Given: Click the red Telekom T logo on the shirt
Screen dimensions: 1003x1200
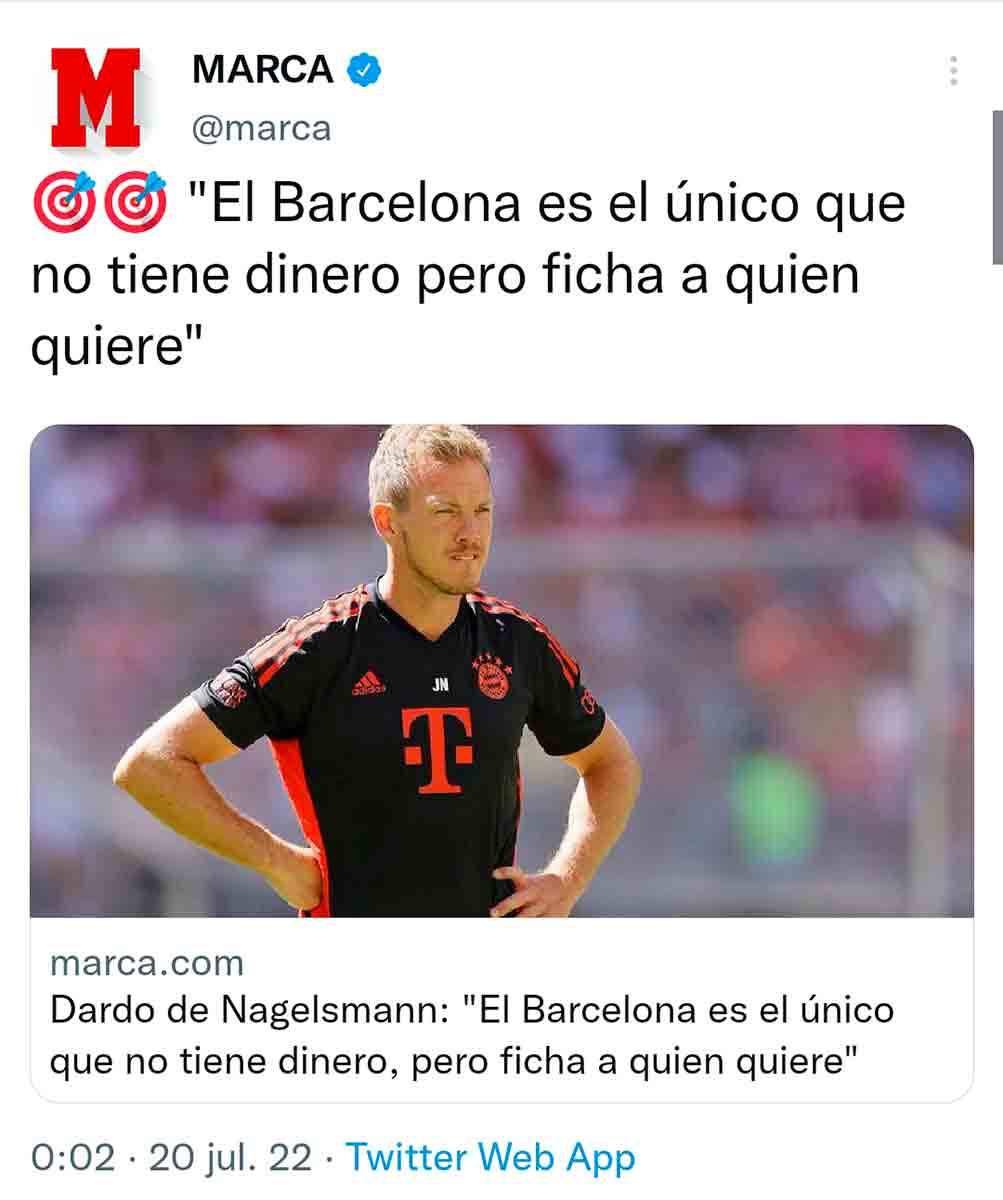Looking at the screenshot, I should (x=437, y=750).
